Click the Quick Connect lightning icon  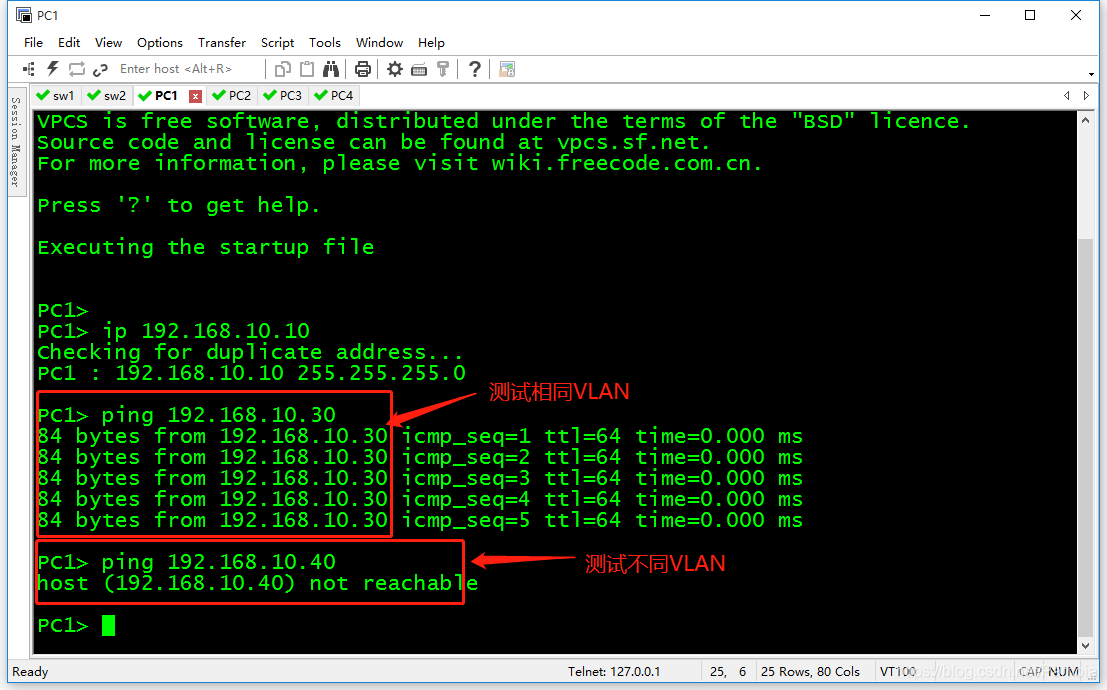(x=53, y=69)
